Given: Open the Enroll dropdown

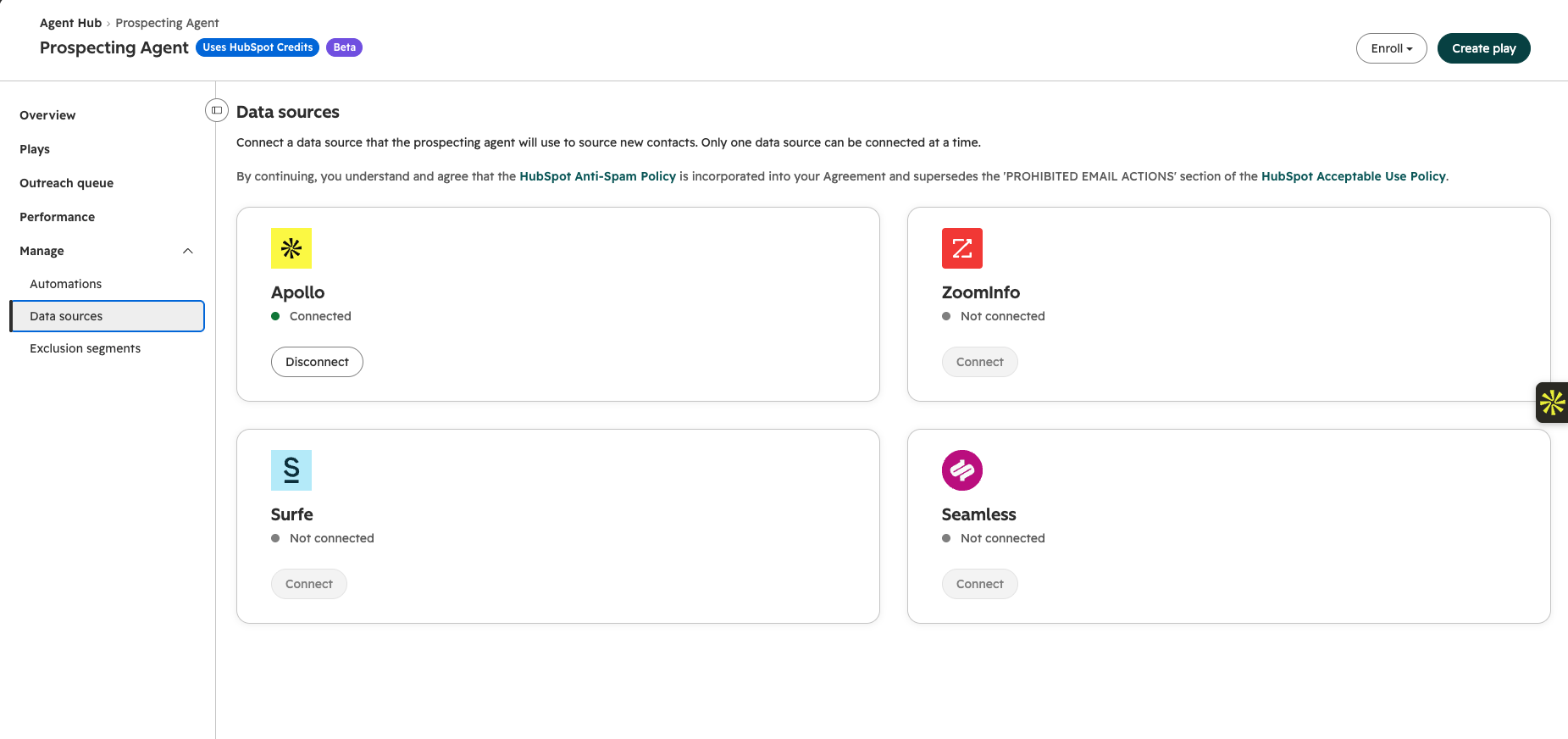Looking at the screenshot, I should 1392,48.
